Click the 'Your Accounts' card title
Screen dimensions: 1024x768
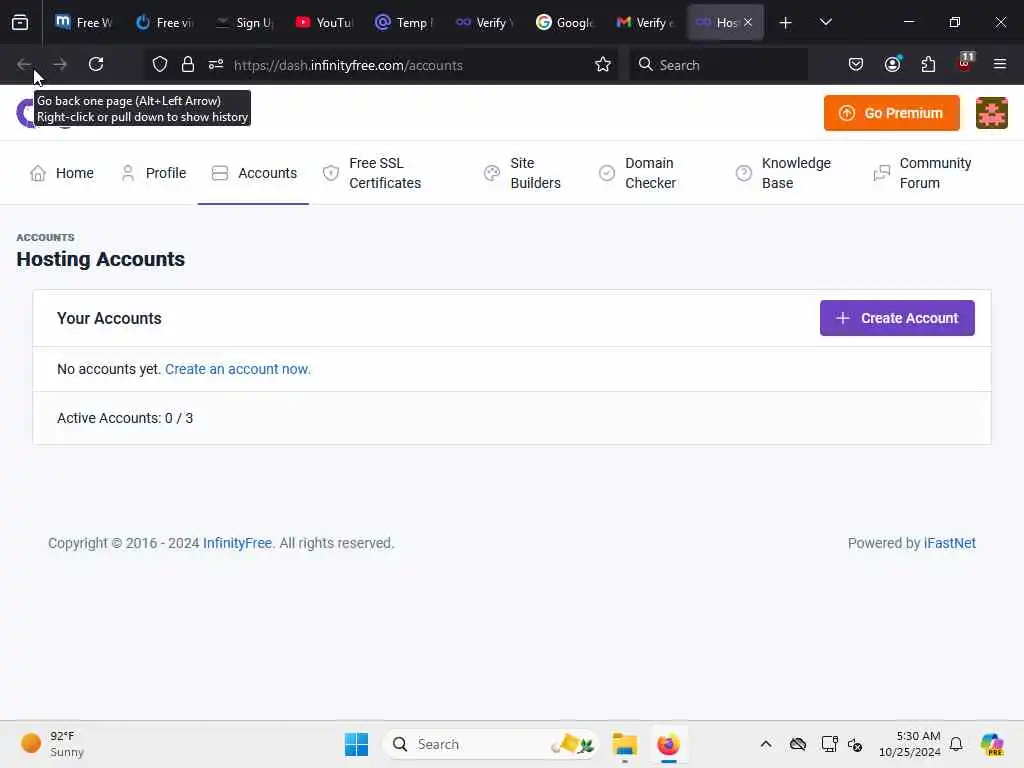click(109, 318)
